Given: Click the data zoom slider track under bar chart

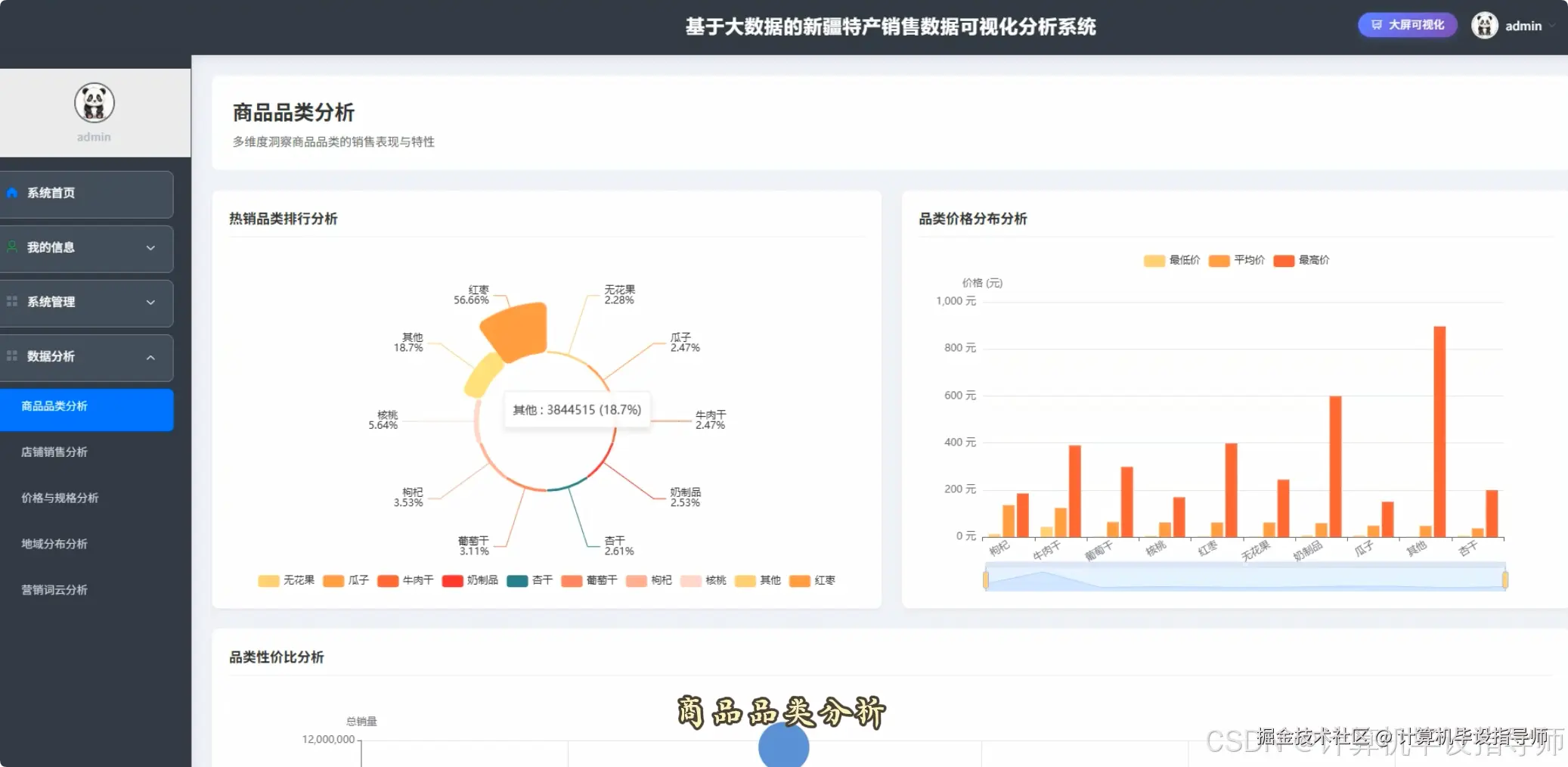Looking at the screenshot, I should [1245, 579].
